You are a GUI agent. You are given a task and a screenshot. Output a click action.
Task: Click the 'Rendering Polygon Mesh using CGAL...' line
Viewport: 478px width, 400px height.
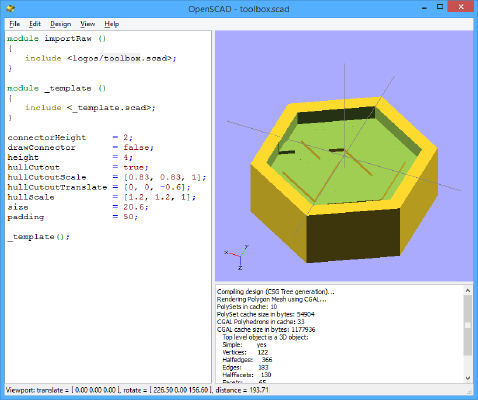tap(271, 299)
